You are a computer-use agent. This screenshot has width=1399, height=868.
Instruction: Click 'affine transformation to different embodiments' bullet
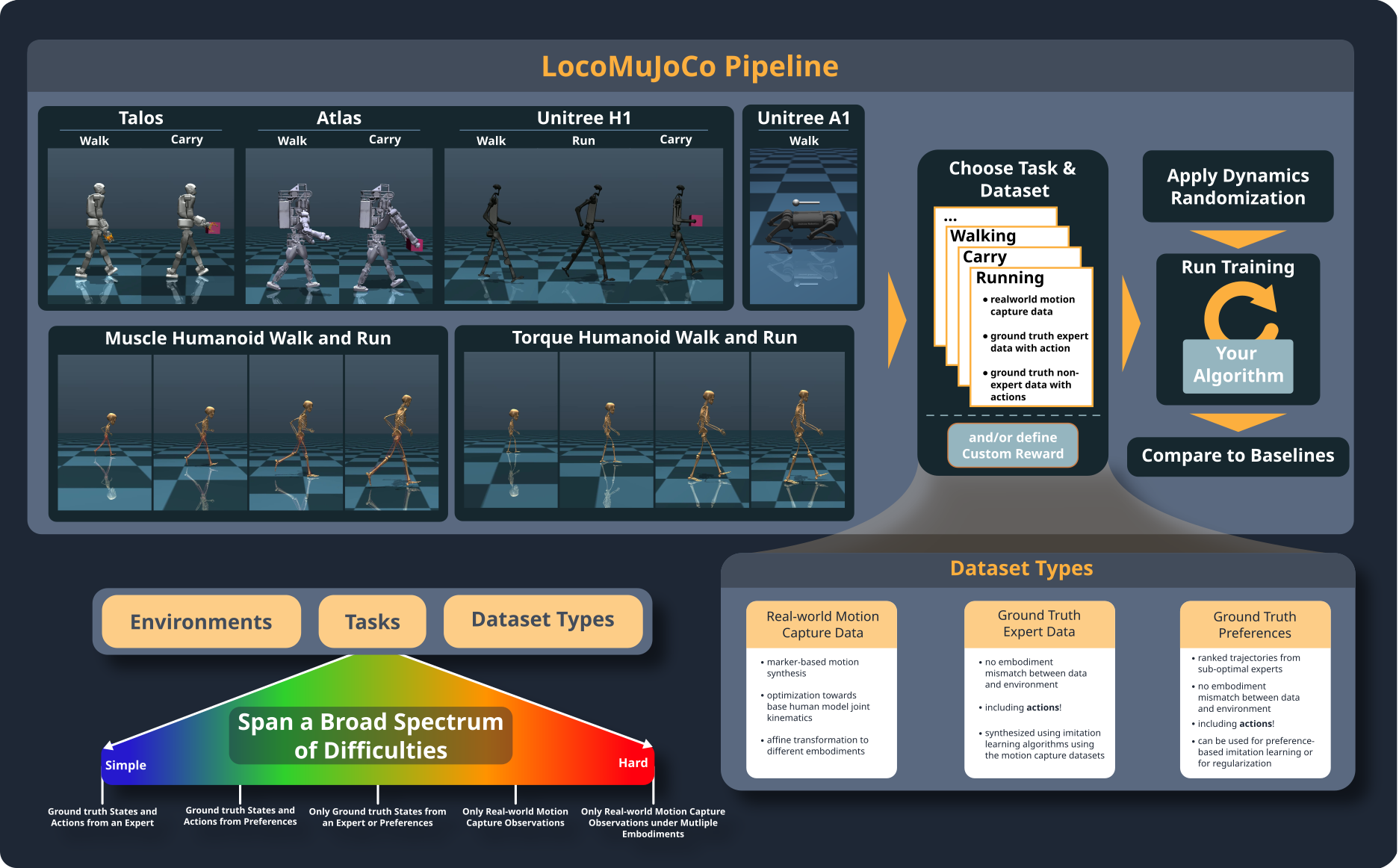[x=816, y=745]
